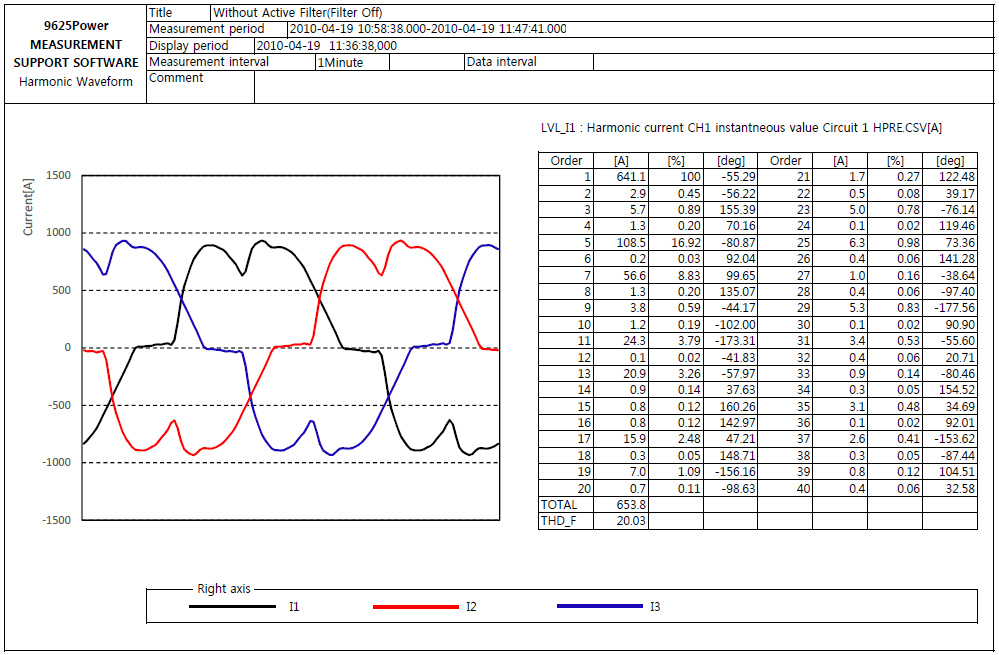Click the LVL_I1 harmonic current table caption
The image size is (999, 655).
(x=740, y=128)
